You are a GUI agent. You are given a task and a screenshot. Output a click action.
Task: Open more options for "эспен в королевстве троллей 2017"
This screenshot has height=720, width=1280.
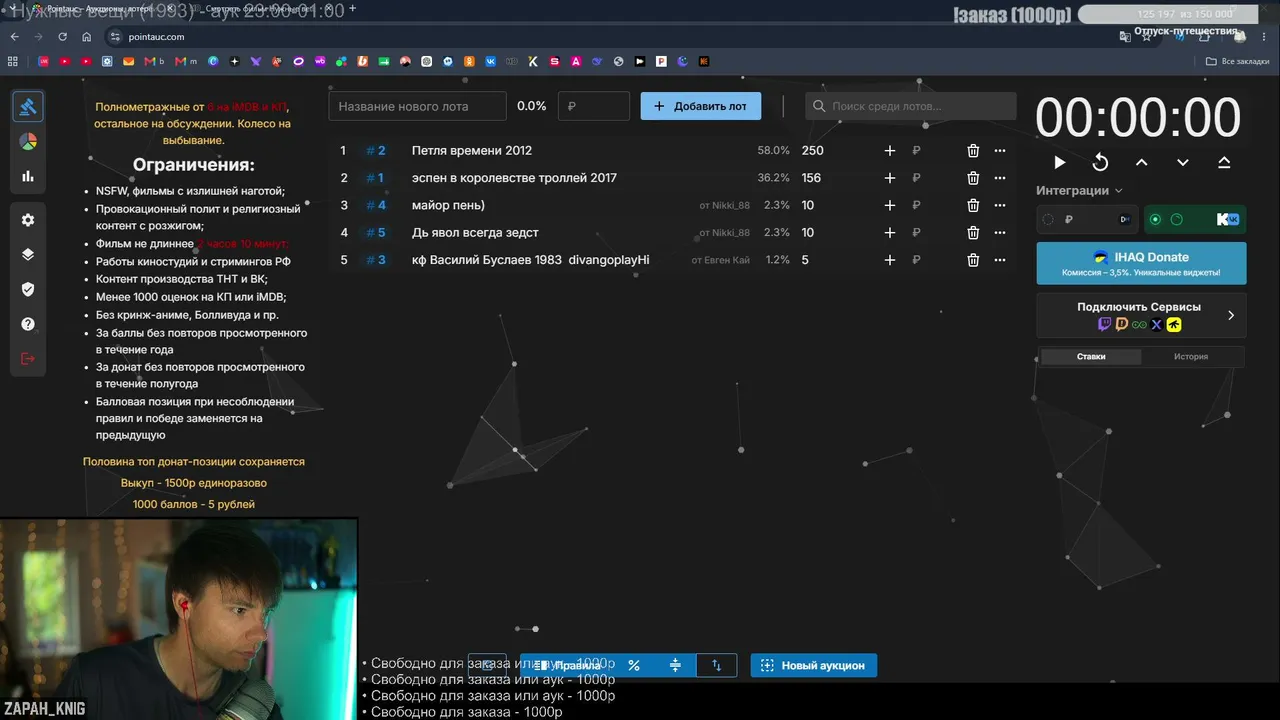click(999, 178)
